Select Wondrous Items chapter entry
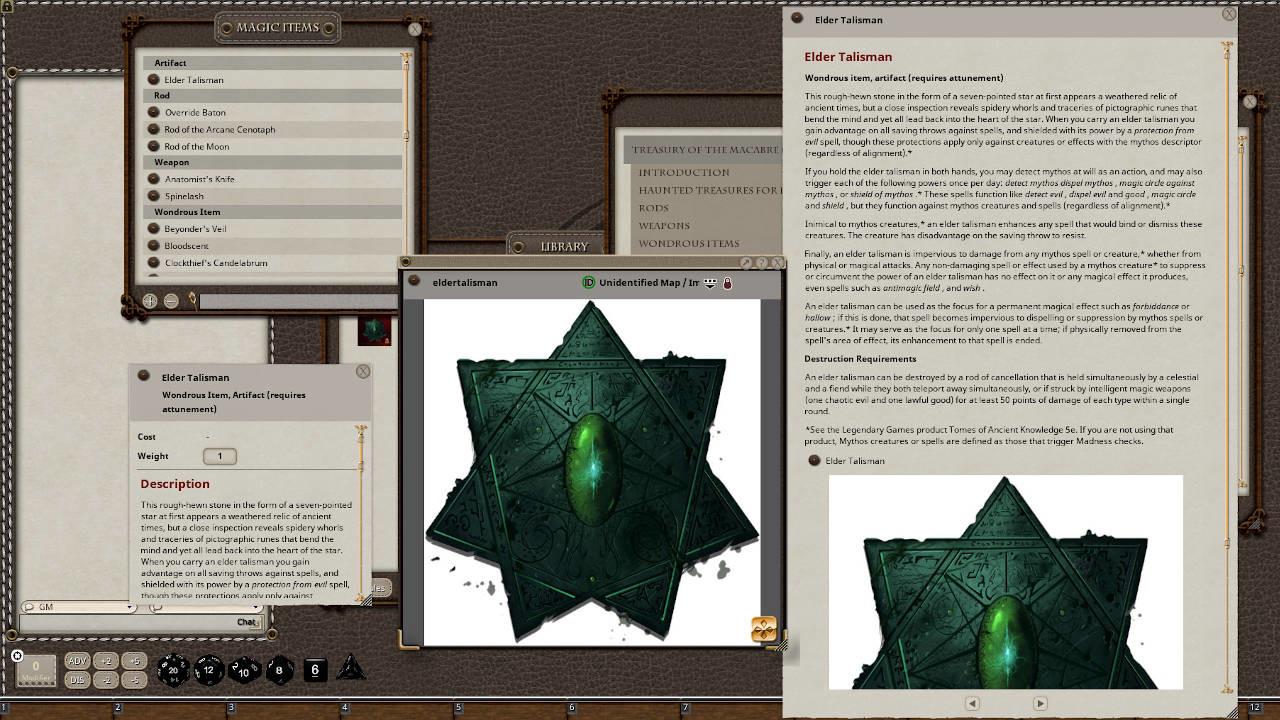 click(x=689, y=244)
